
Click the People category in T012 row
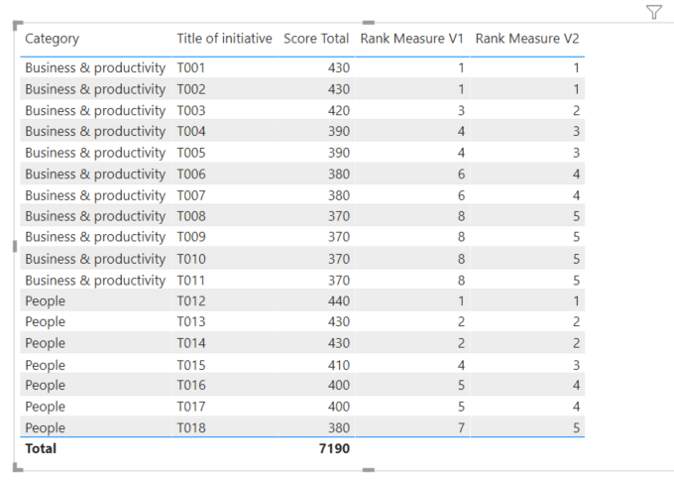coord(45,302)
